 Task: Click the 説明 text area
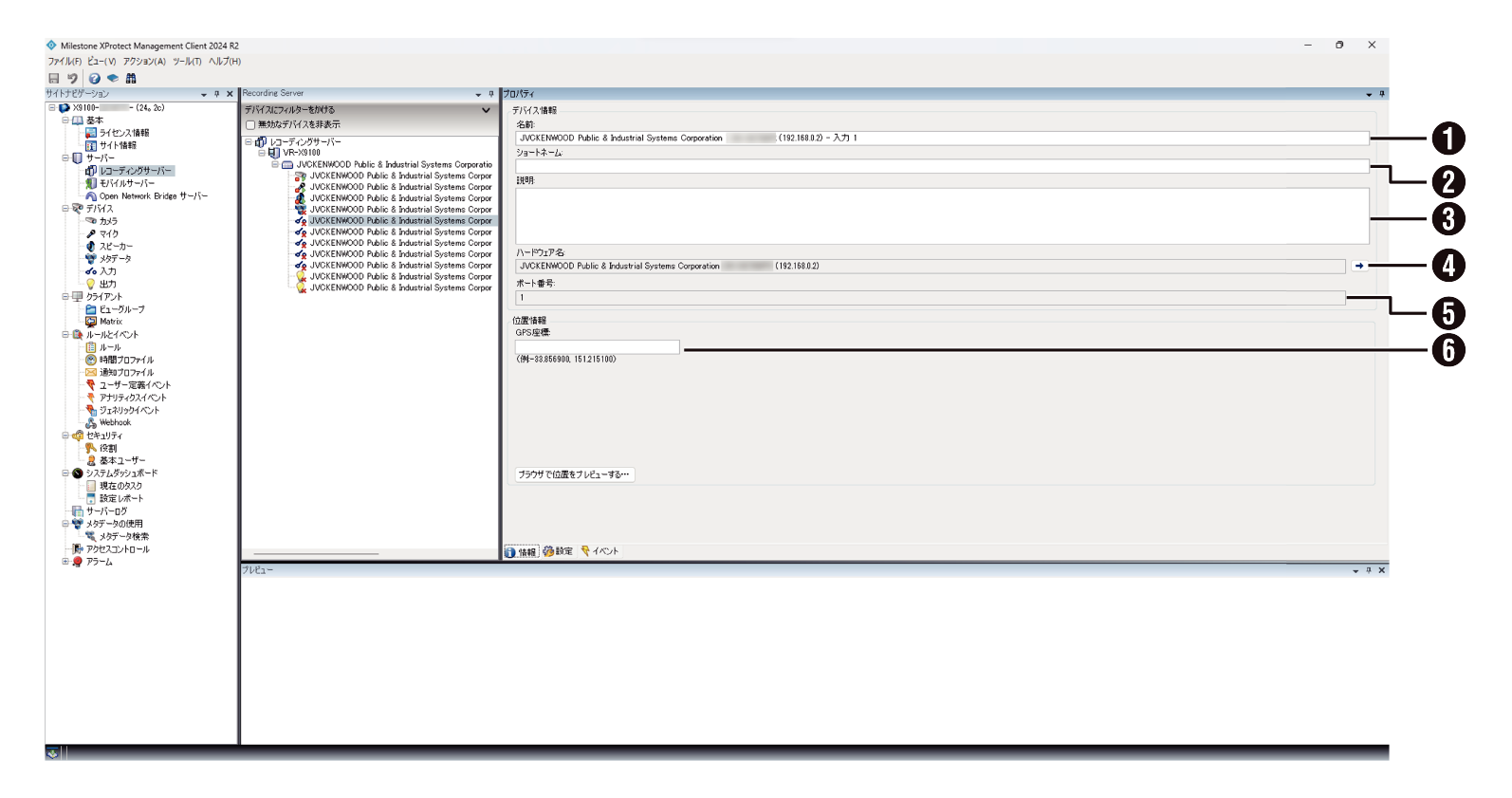click(x=942, y=215)
